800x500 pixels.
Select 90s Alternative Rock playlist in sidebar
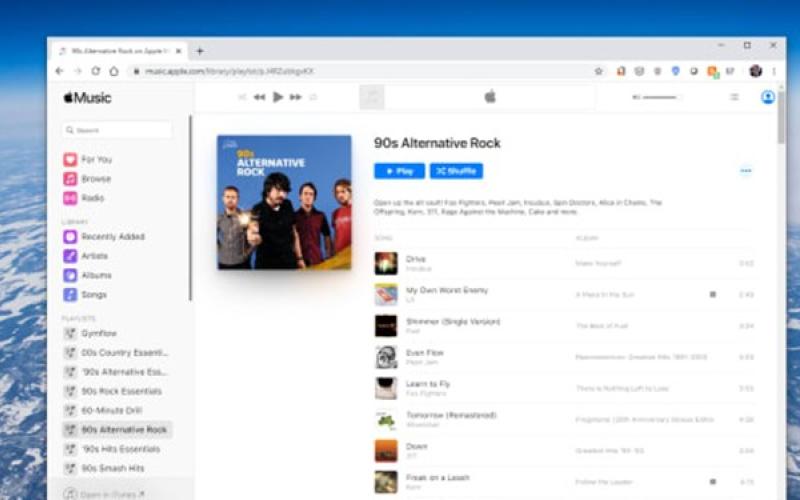pyautogui.click(x=117, y=430)
